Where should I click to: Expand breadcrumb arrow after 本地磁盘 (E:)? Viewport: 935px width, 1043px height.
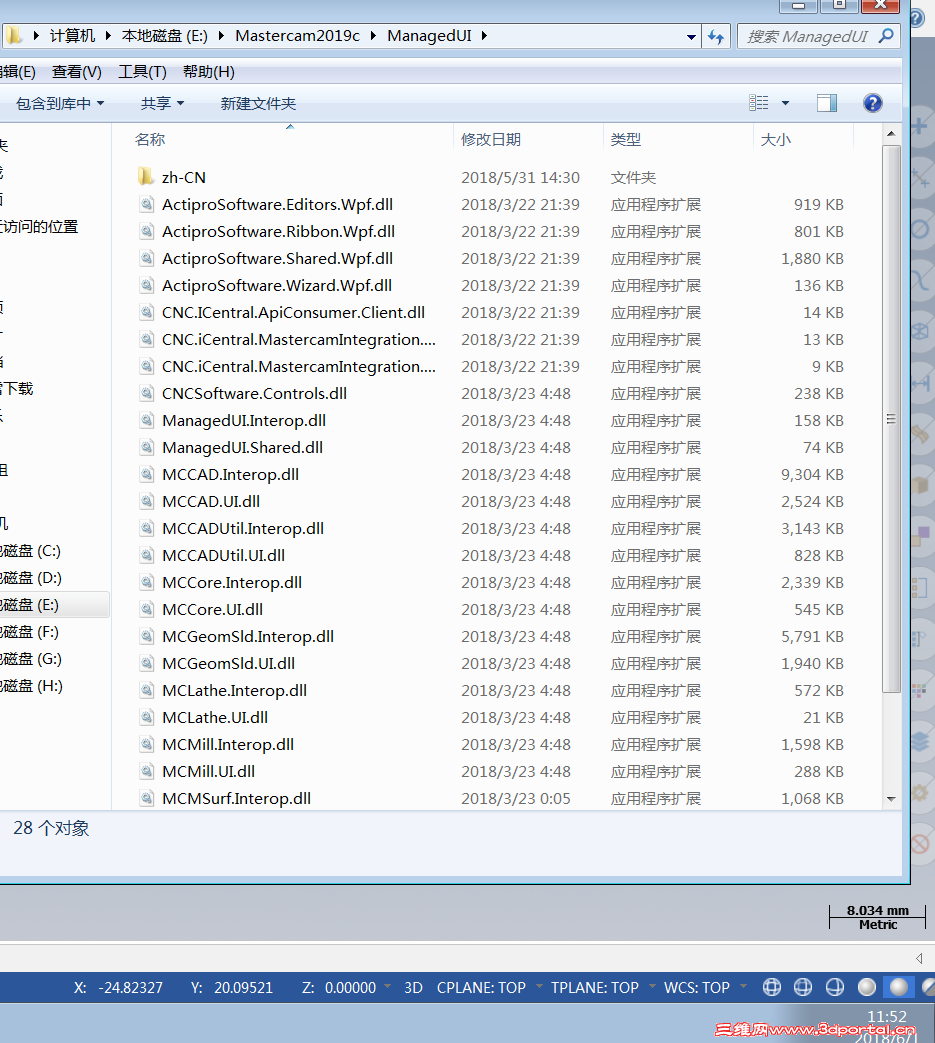(x=221, y=35)
